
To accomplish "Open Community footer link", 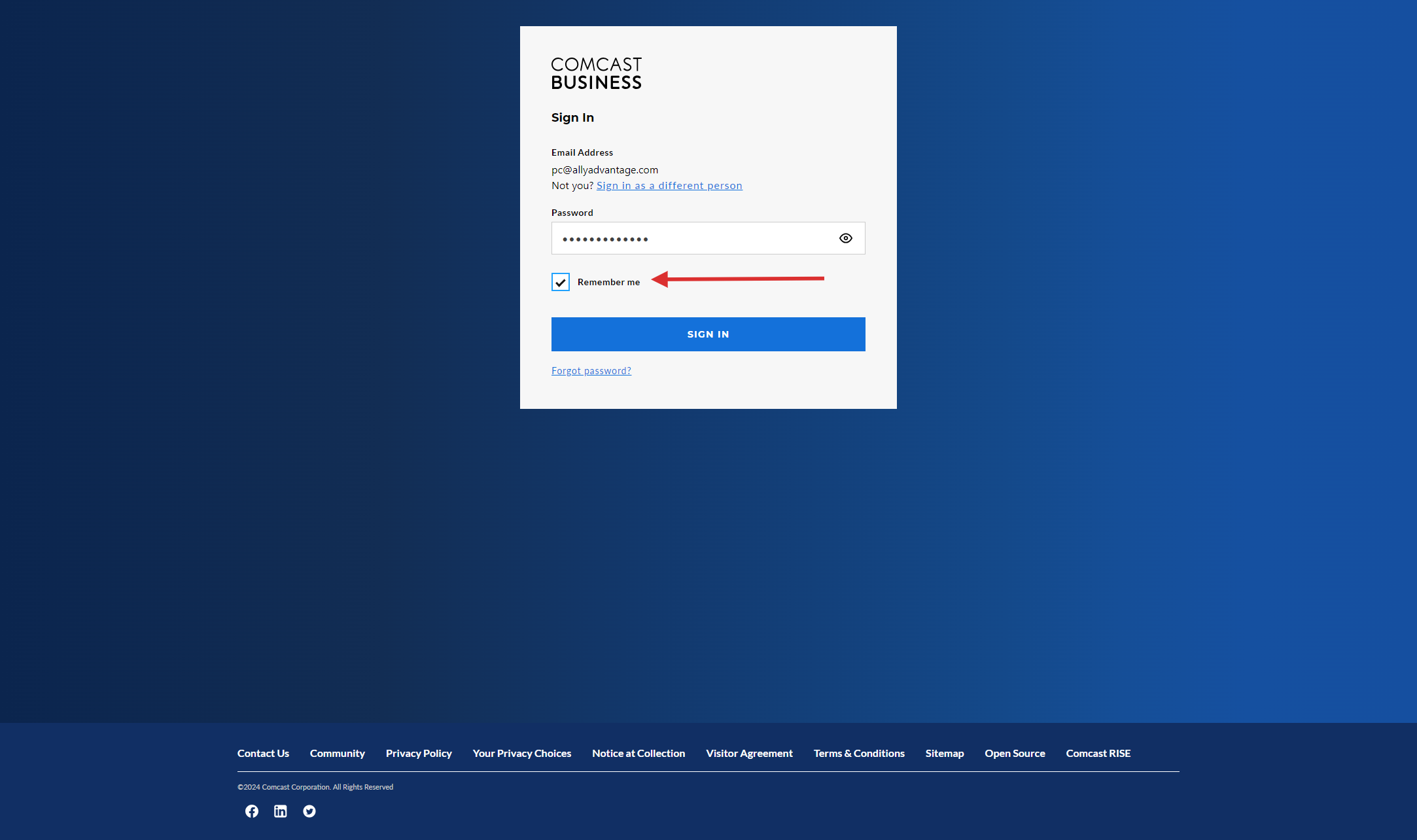I will pos(338,754).
